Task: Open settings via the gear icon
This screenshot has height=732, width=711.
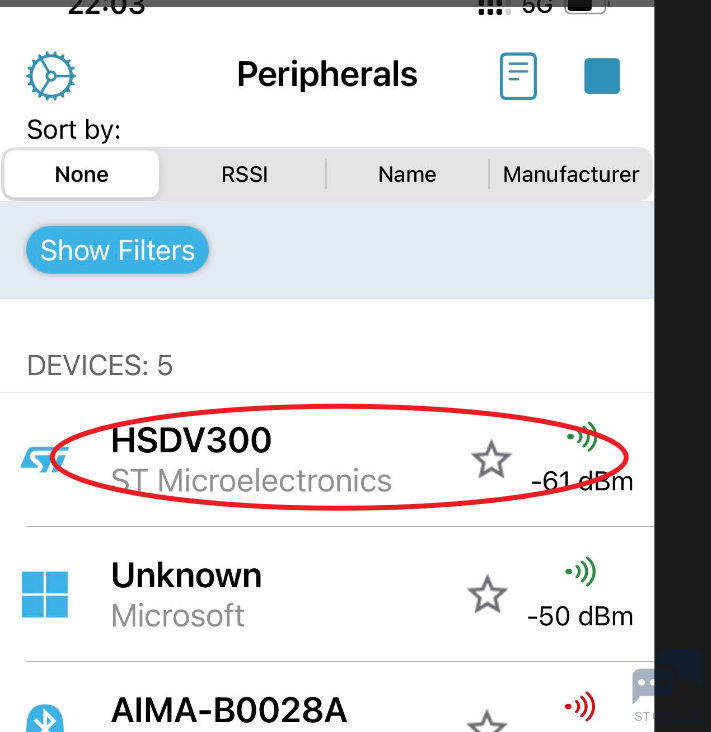Action: tap(51, 76)
